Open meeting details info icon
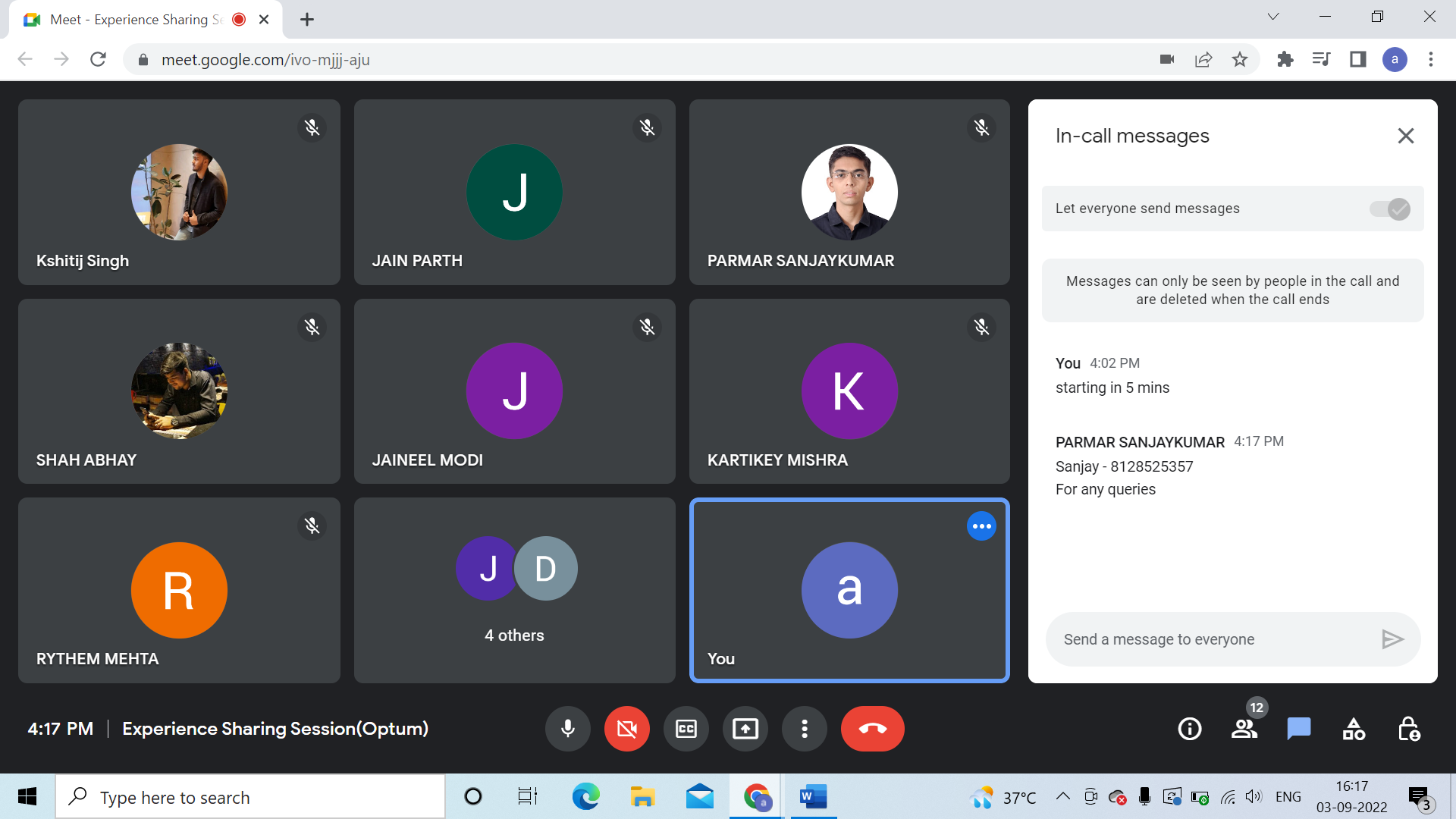 pyautogui.click(x=1189, y=729)
